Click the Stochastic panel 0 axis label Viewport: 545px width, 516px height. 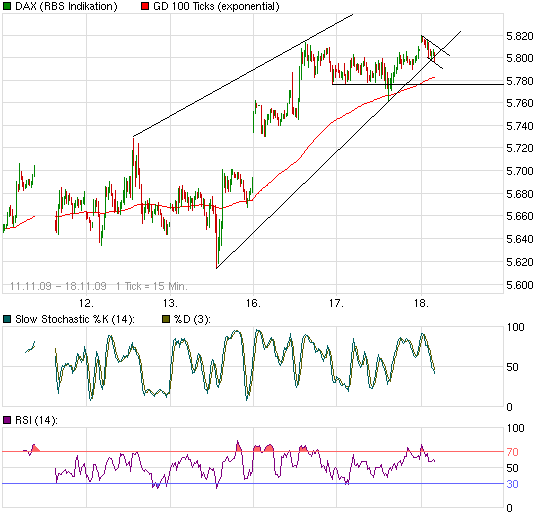click(x=509, y=407)
